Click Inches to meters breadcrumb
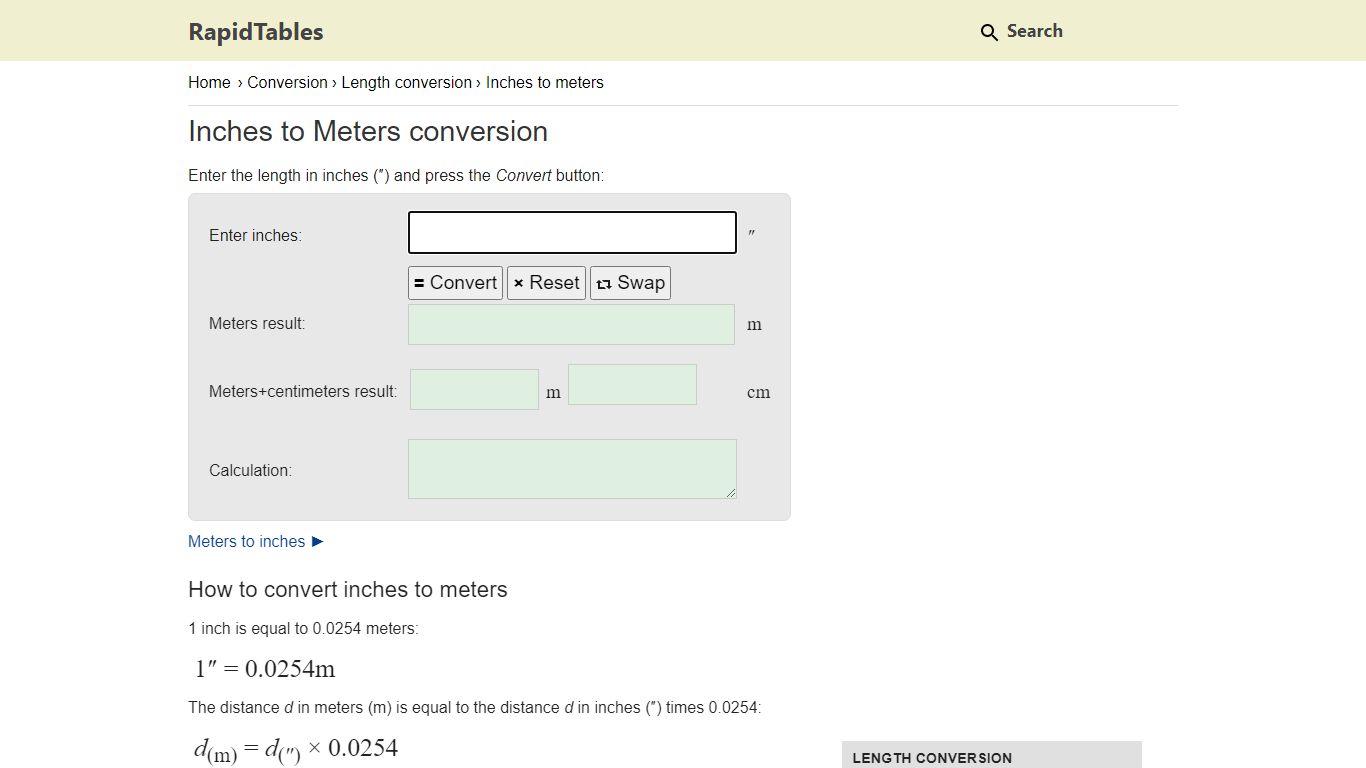The height and width of the screenshot is (768, 1366). [545, 82]
